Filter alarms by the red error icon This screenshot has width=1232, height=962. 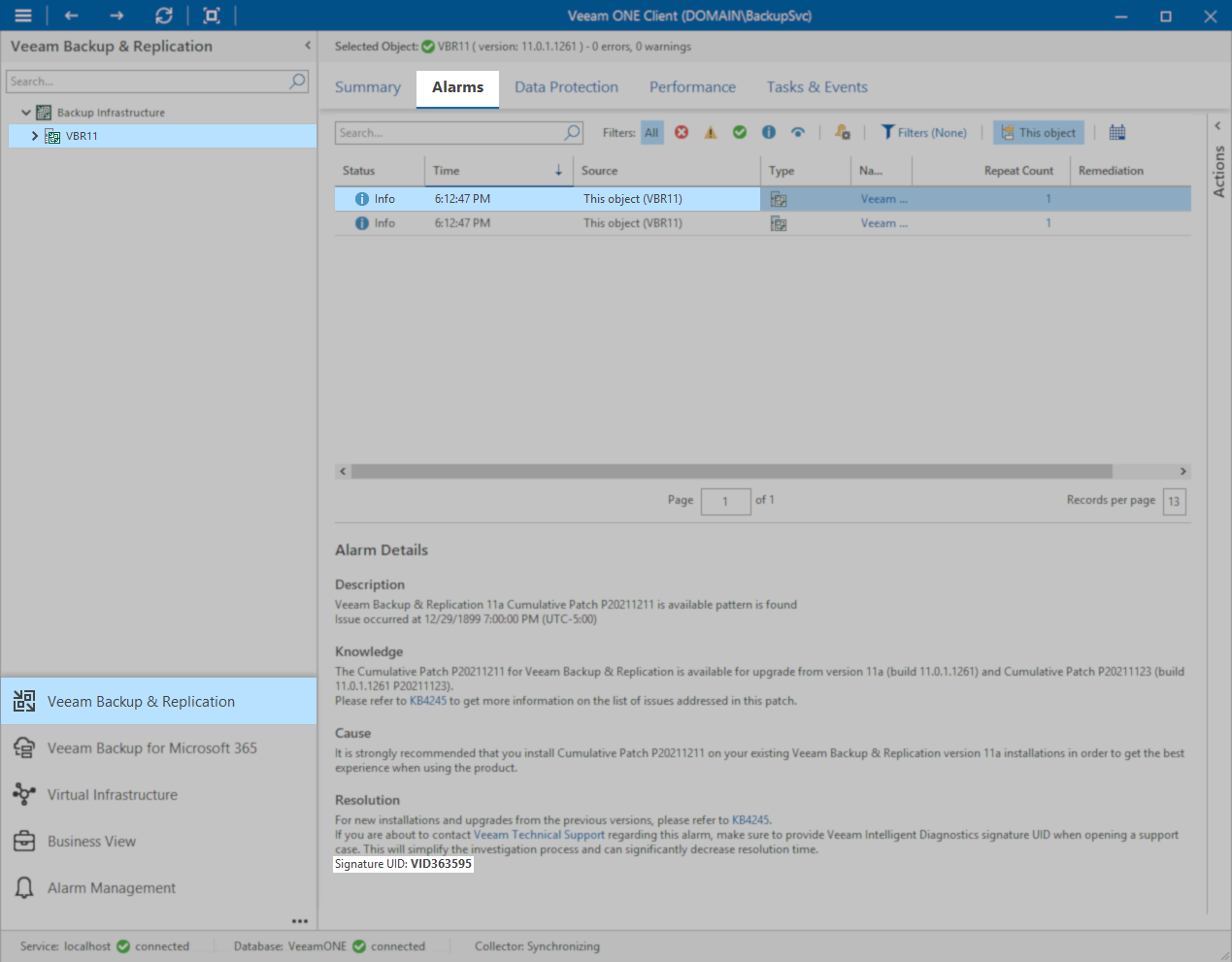[682, 132]
